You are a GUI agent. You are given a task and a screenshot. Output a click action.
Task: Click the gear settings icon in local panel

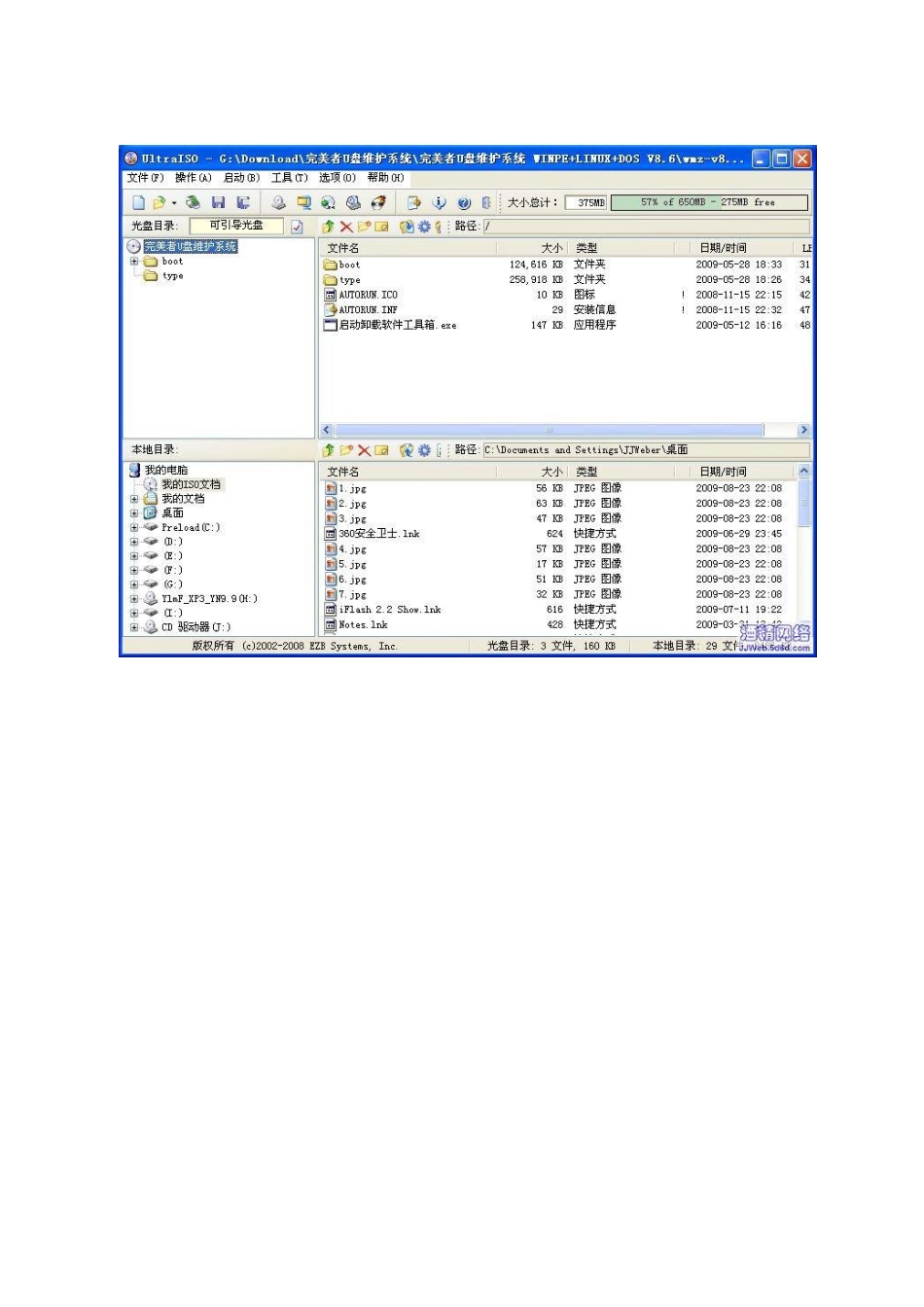pos(424,450)
